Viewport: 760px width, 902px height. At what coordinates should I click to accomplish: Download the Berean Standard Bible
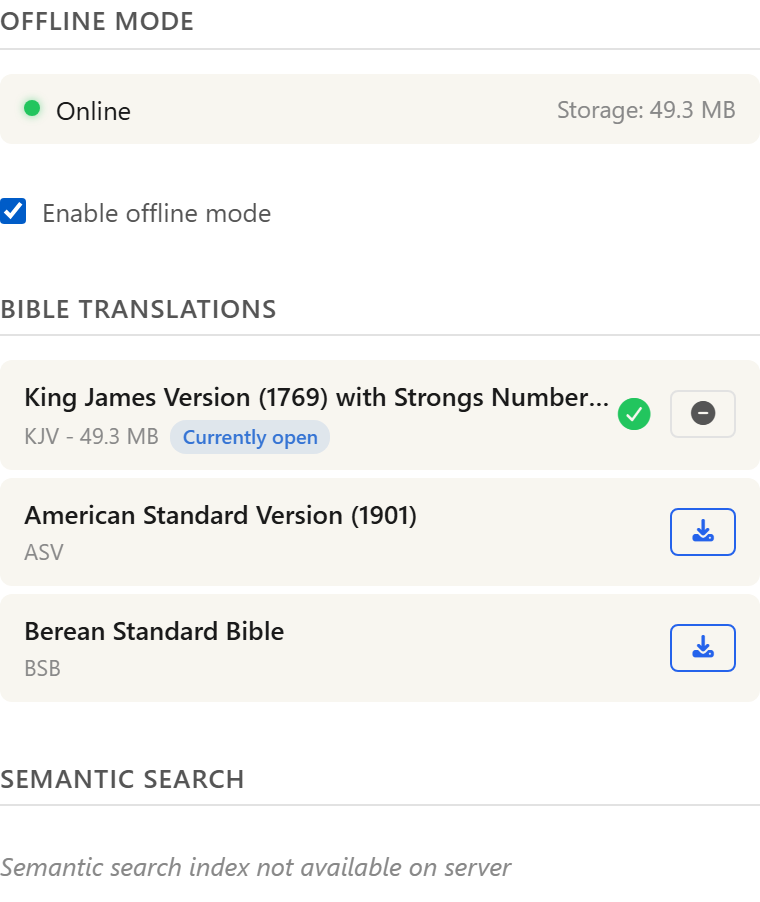pos(702,648)
